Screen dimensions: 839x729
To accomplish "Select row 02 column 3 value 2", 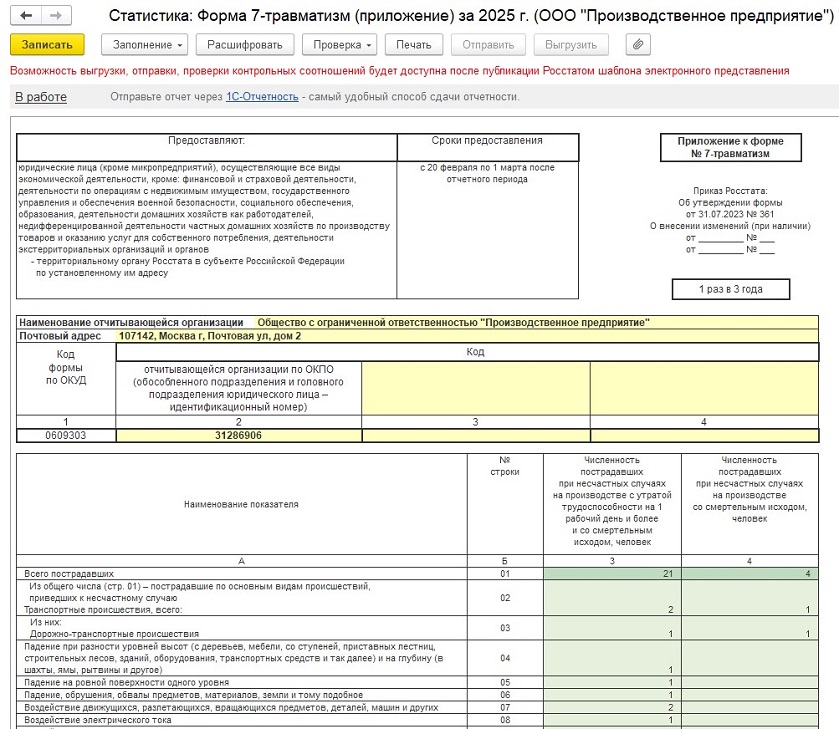I will pos(612,598).
